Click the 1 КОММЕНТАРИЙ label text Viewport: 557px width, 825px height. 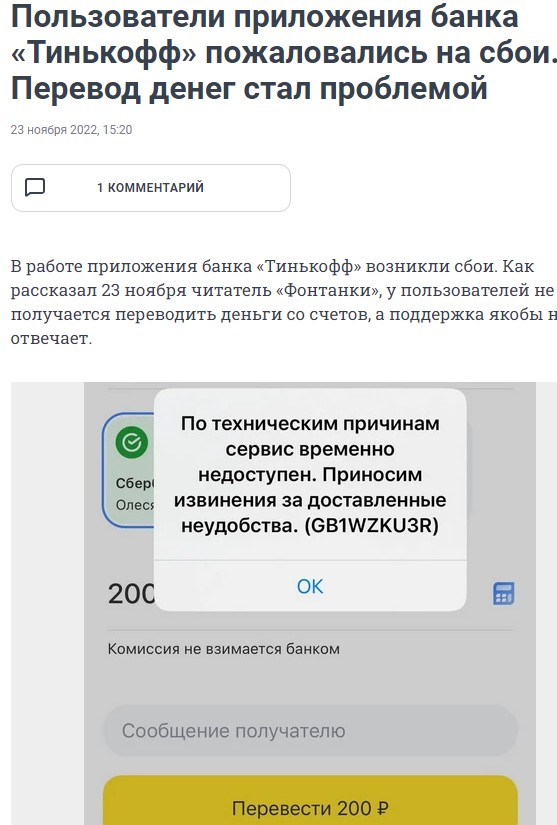[150, 188]
